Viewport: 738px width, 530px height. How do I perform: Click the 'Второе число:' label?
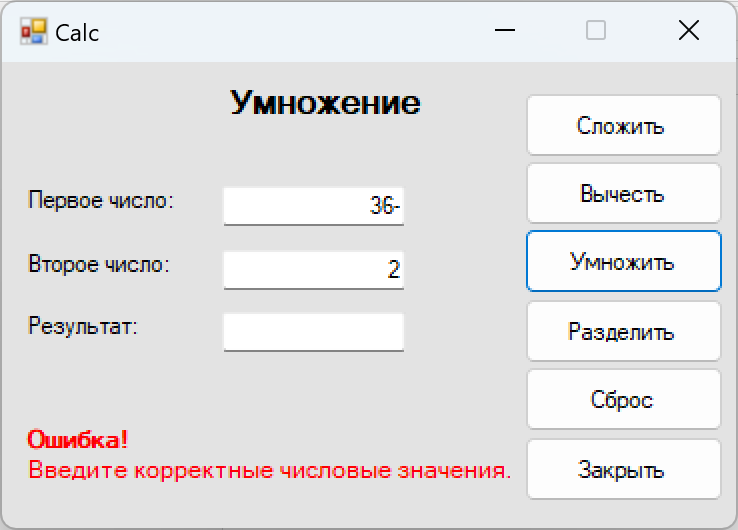pyautogui.click(x=99, y=264)
